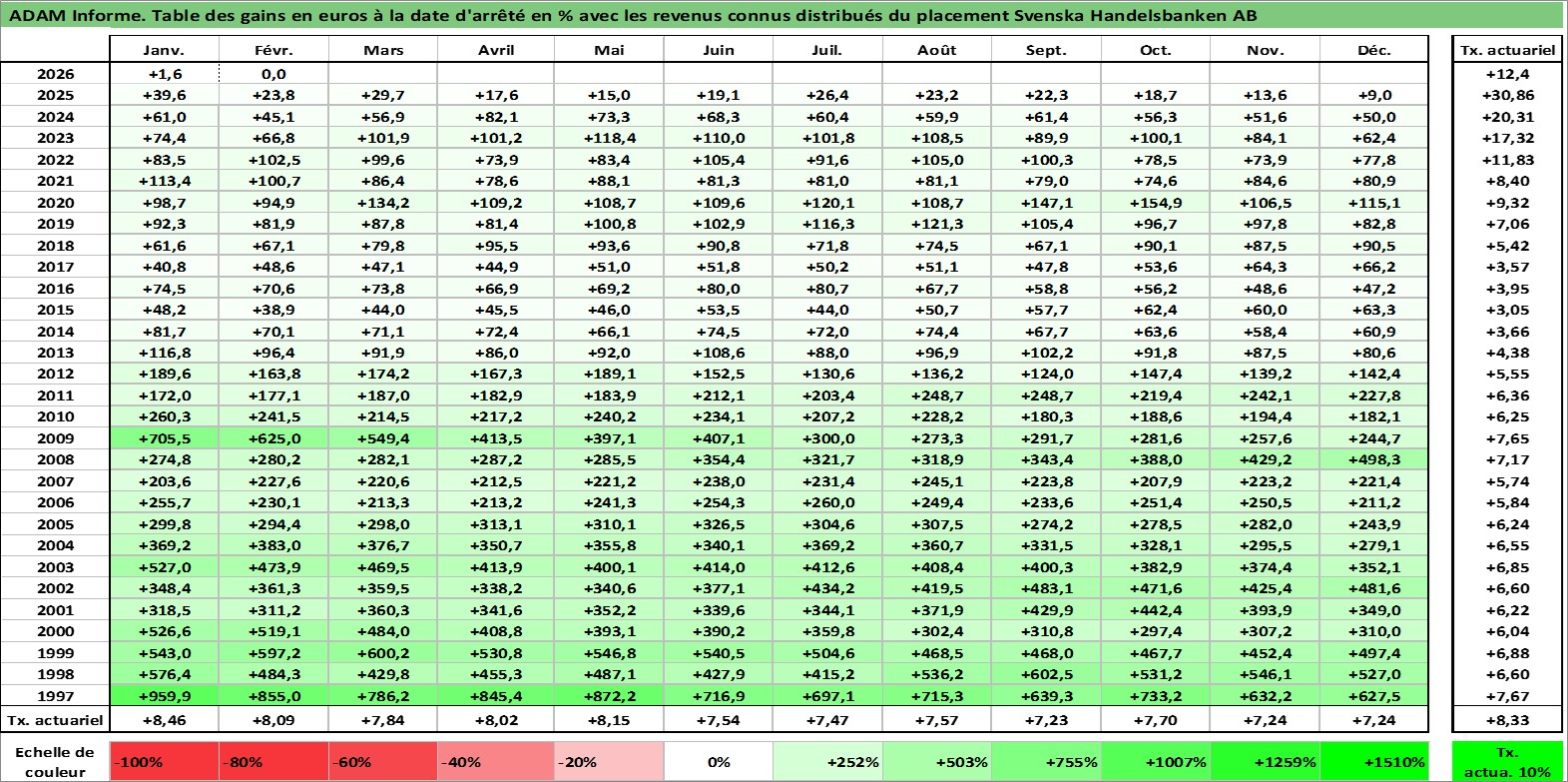Click the 'Avril' column header
The height and width of the screenshot is (782, 1568).
496,50
